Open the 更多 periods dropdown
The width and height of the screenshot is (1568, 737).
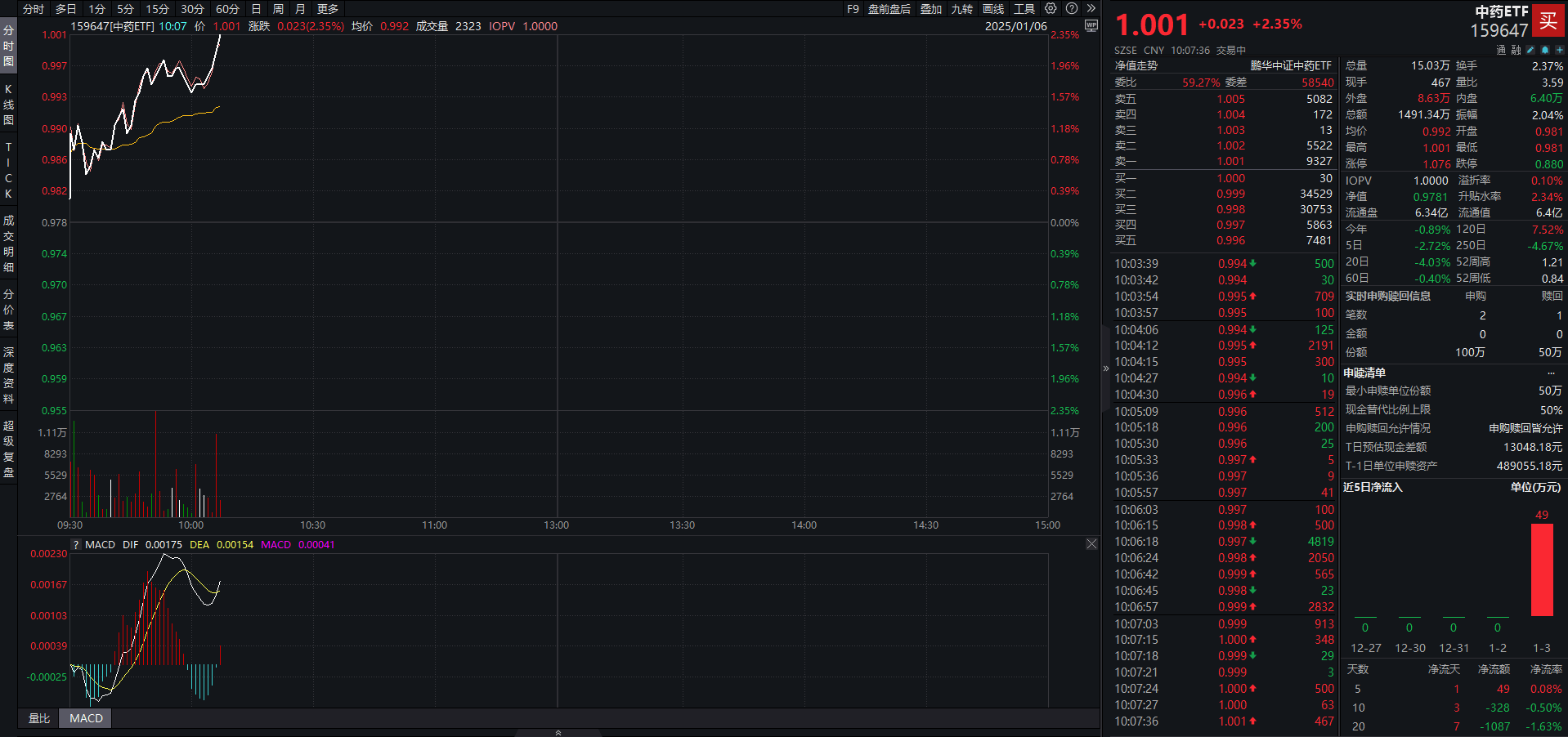coord(328,9)
